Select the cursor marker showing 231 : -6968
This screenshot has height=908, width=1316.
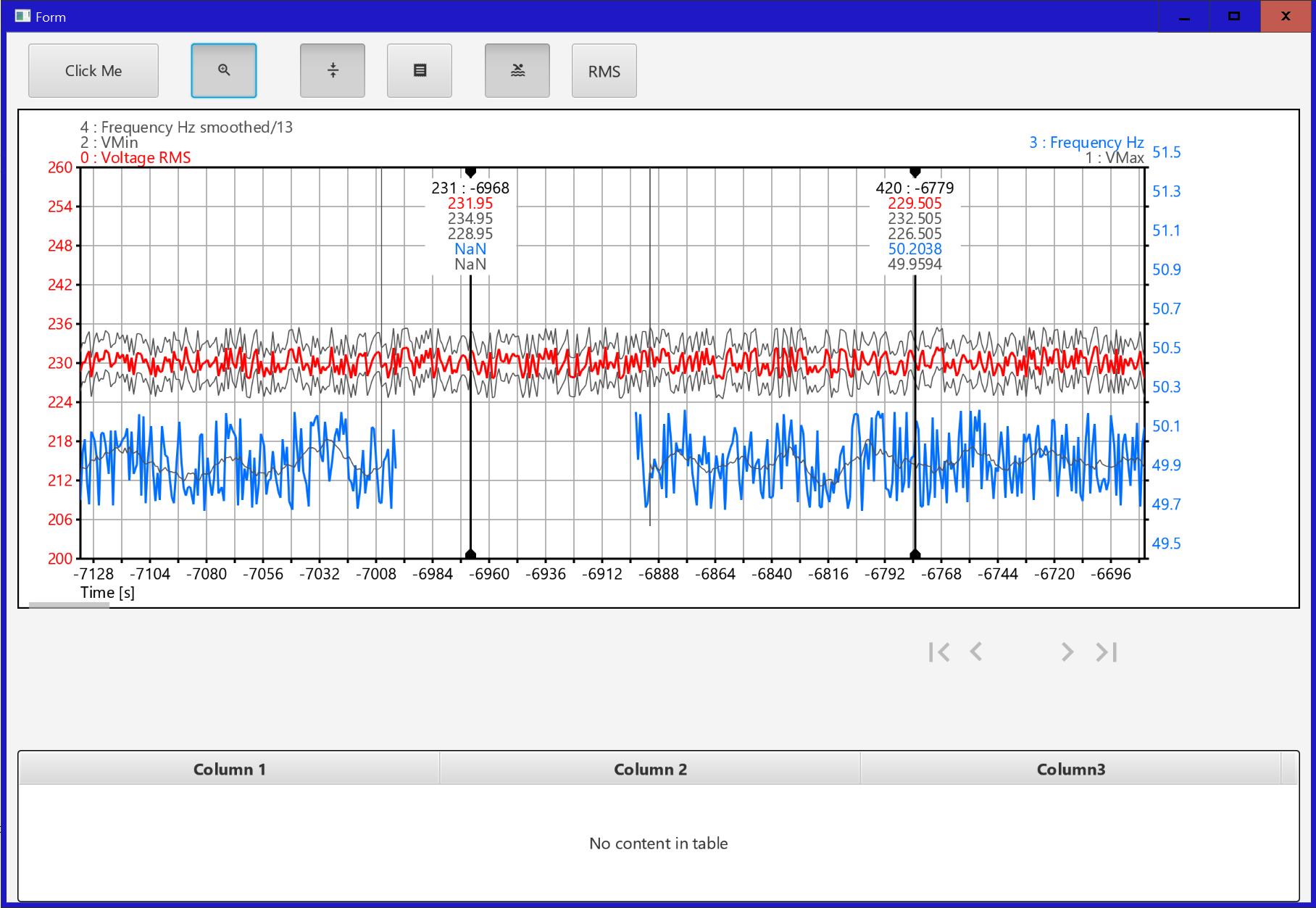(471, 172)
